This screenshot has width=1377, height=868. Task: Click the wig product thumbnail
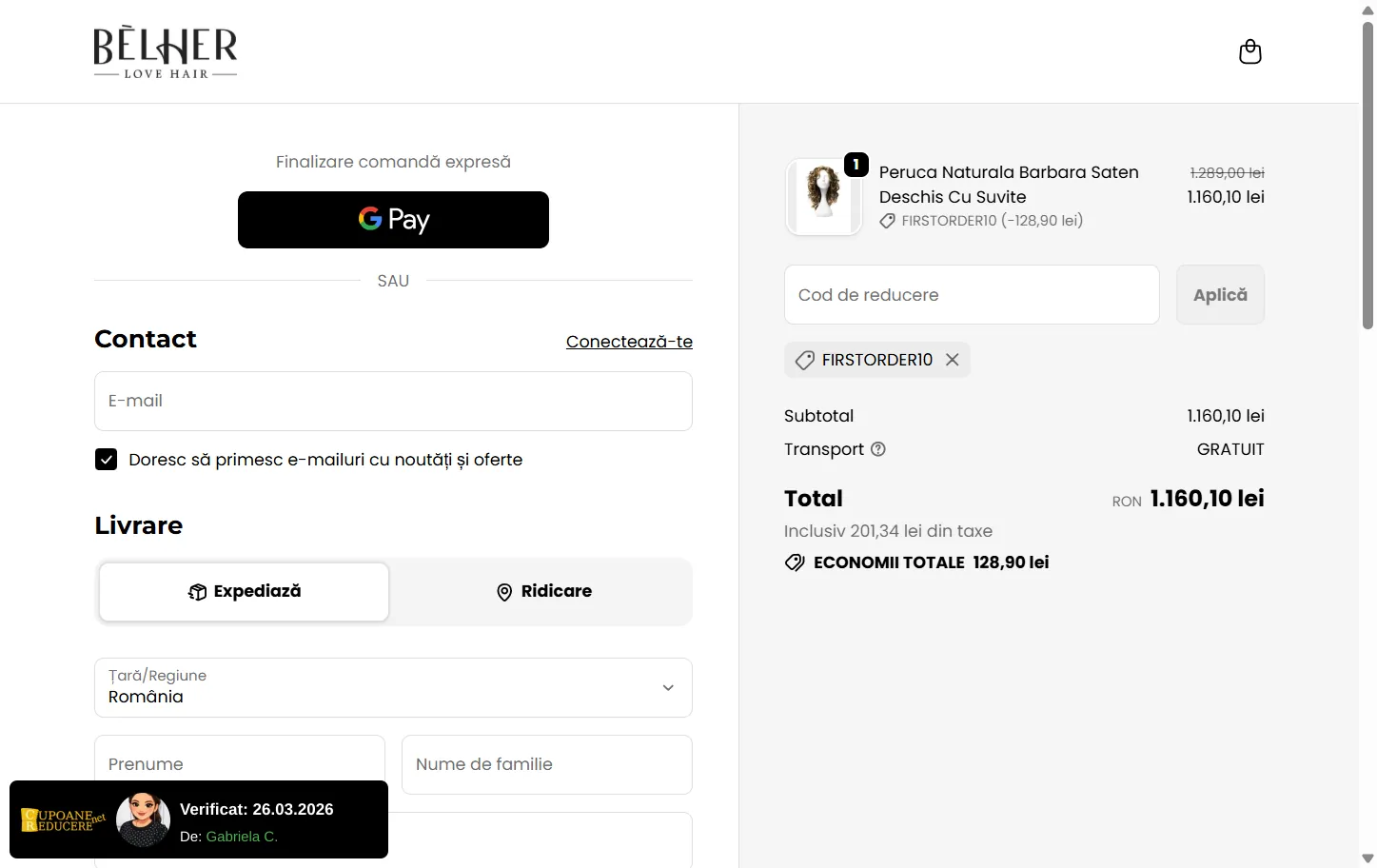[823, 197]
